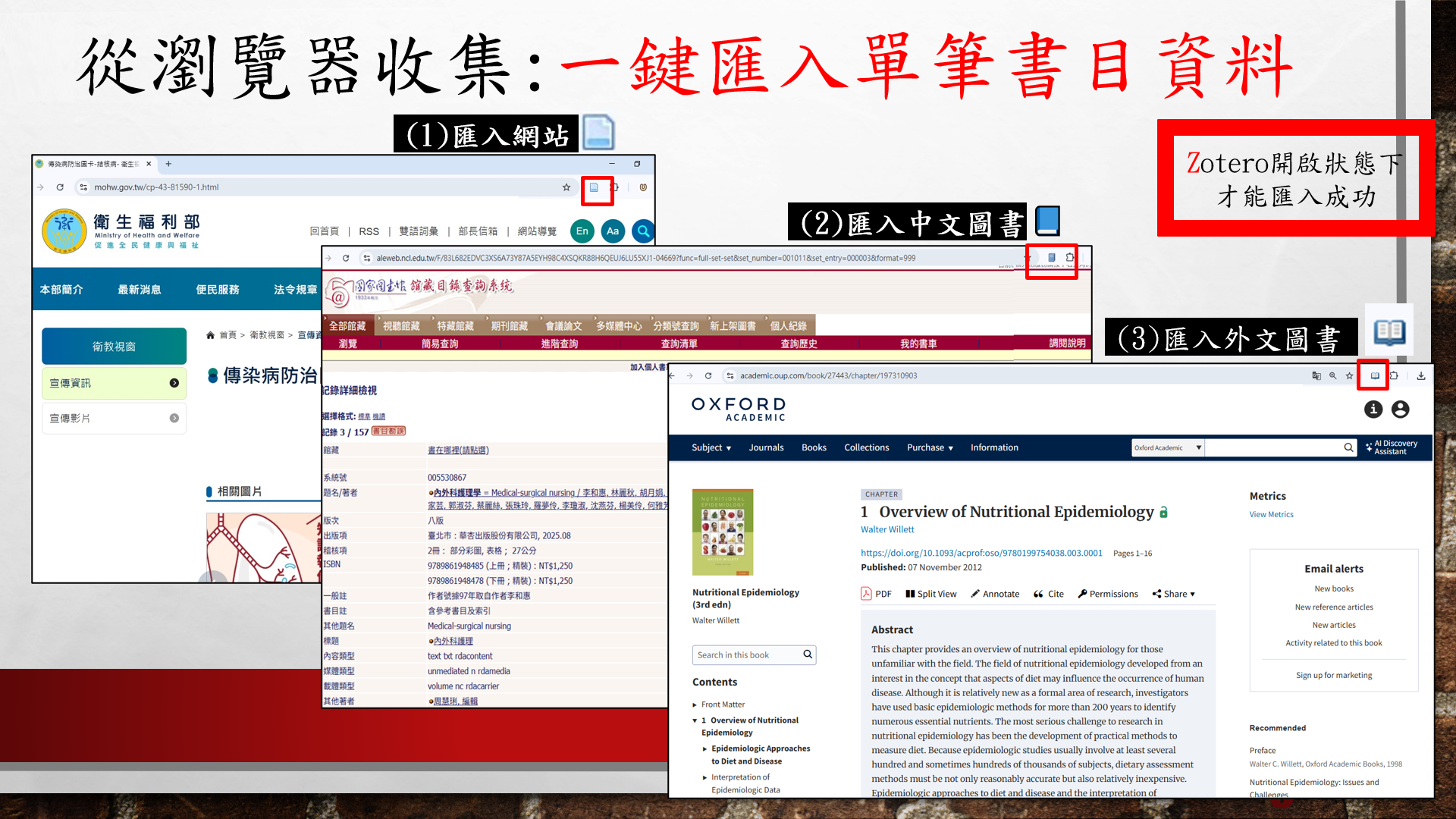This screenshot has height=819, width=1456.
Task: Open Oxford Academic info circle icon
Action: [1373, 409]
